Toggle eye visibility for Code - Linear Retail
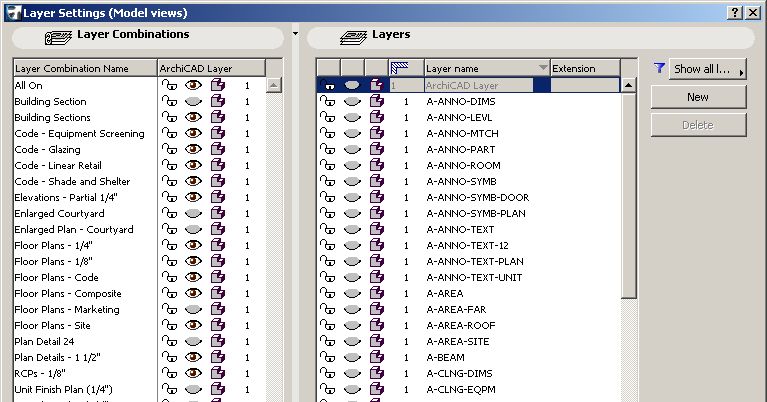This screenshot has width=767, height=402. coord(193,165)
